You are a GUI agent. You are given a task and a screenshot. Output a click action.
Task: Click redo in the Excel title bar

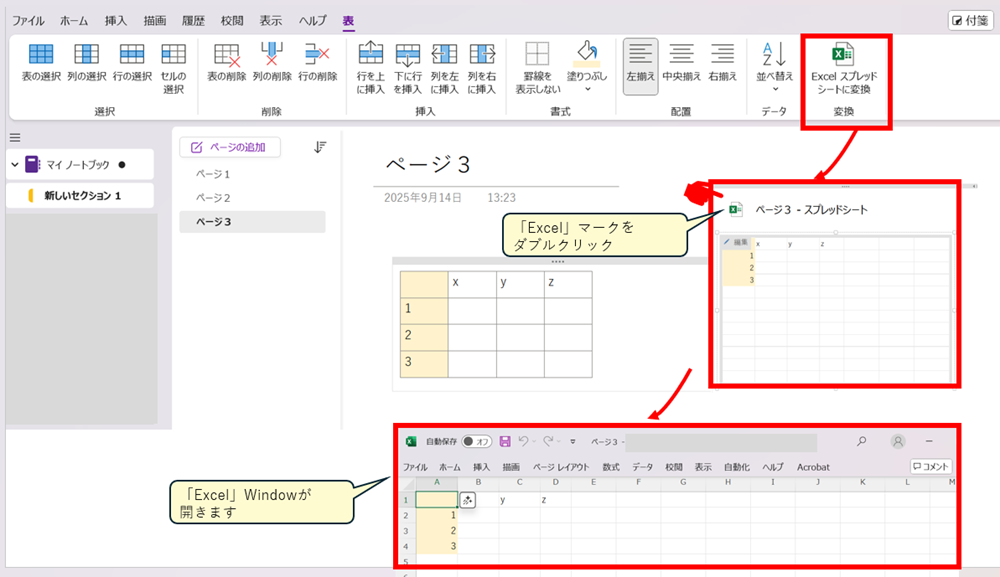coord(548,441)
